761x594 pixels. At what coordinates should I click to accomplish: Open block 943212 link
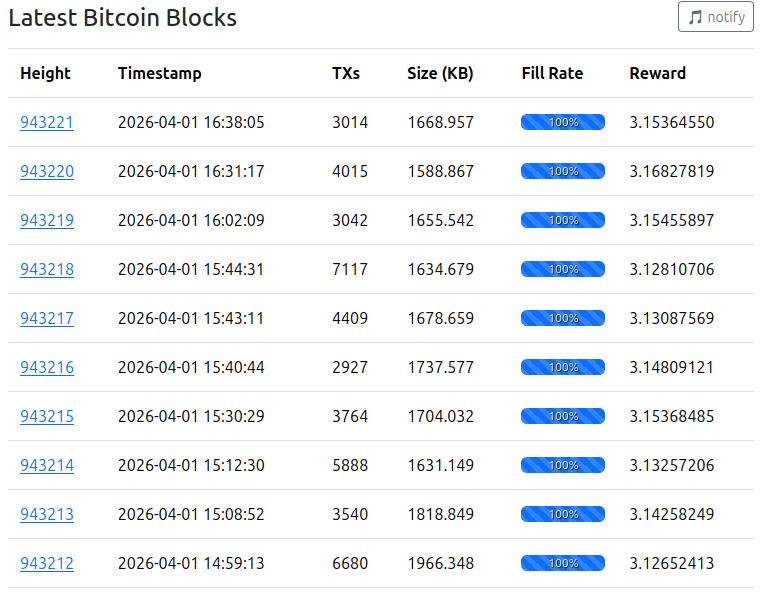[x=47, y=563]
